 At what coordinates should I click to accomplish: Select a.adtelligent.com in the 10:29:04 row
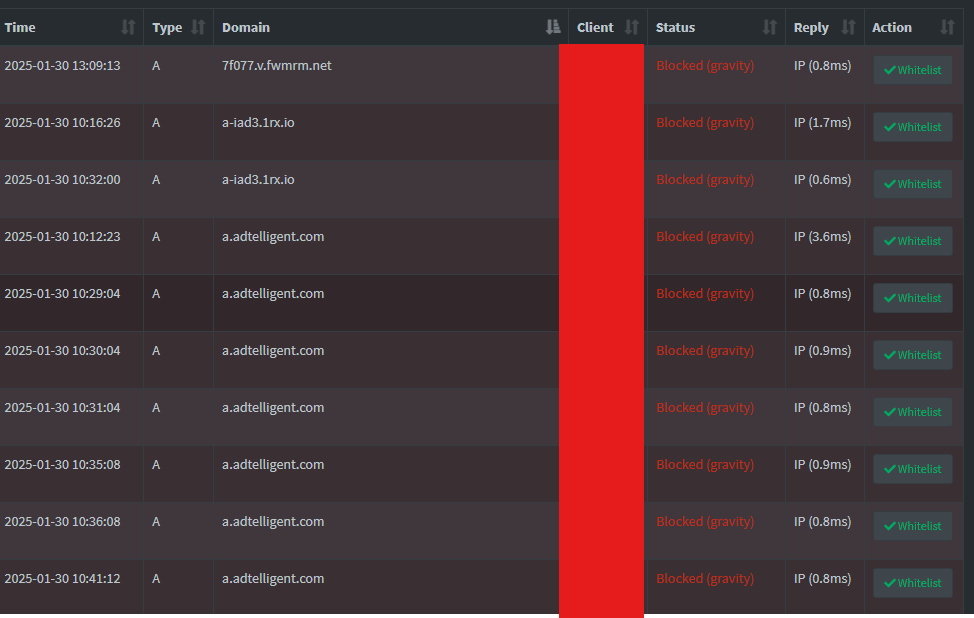click(x=273, y=294)
